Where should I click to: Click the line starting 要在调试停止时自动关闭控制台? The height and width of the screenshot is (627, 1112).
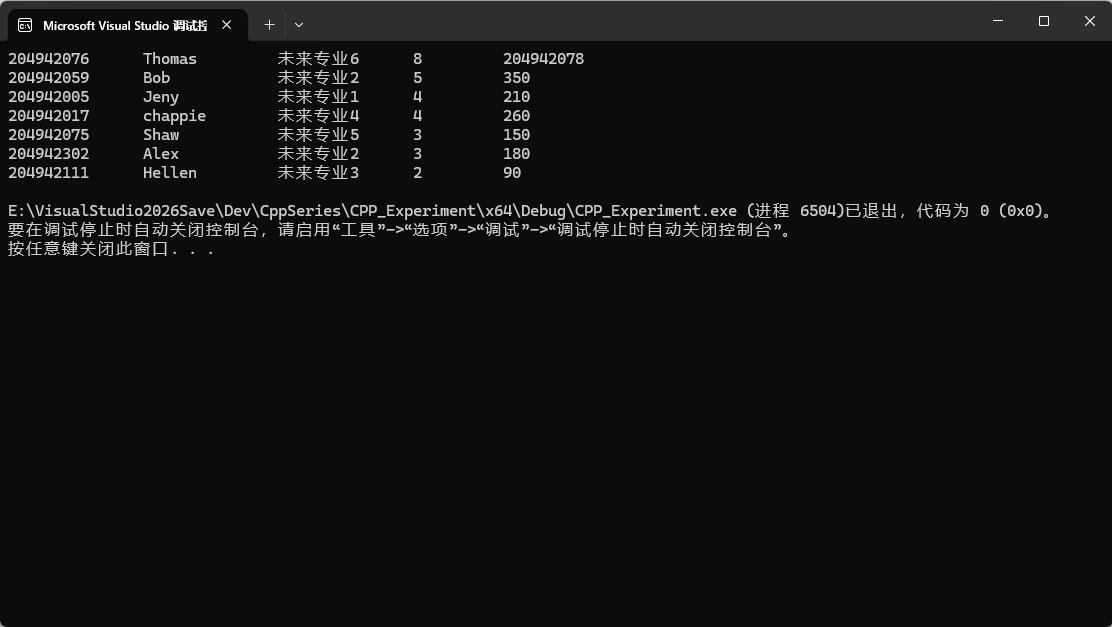tap(400, 230)
